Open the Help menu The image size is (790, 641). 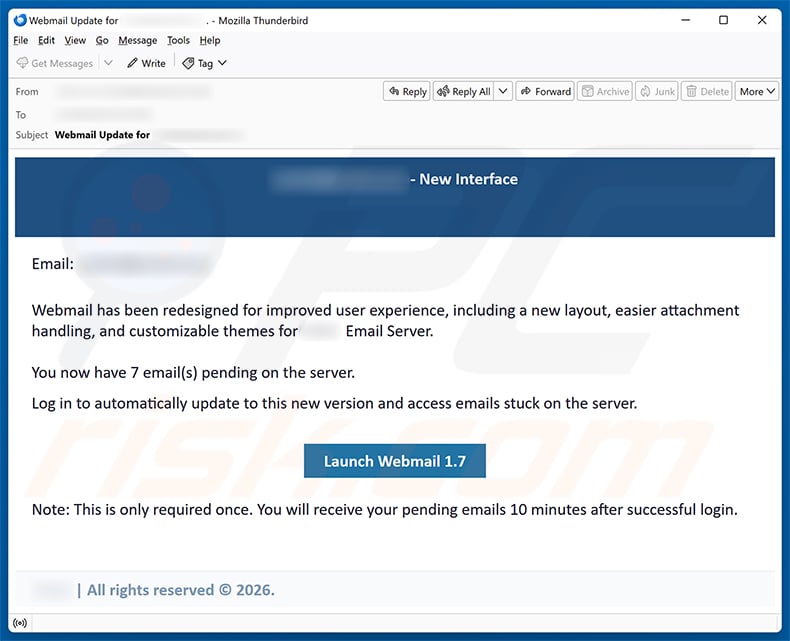point(210,40)
